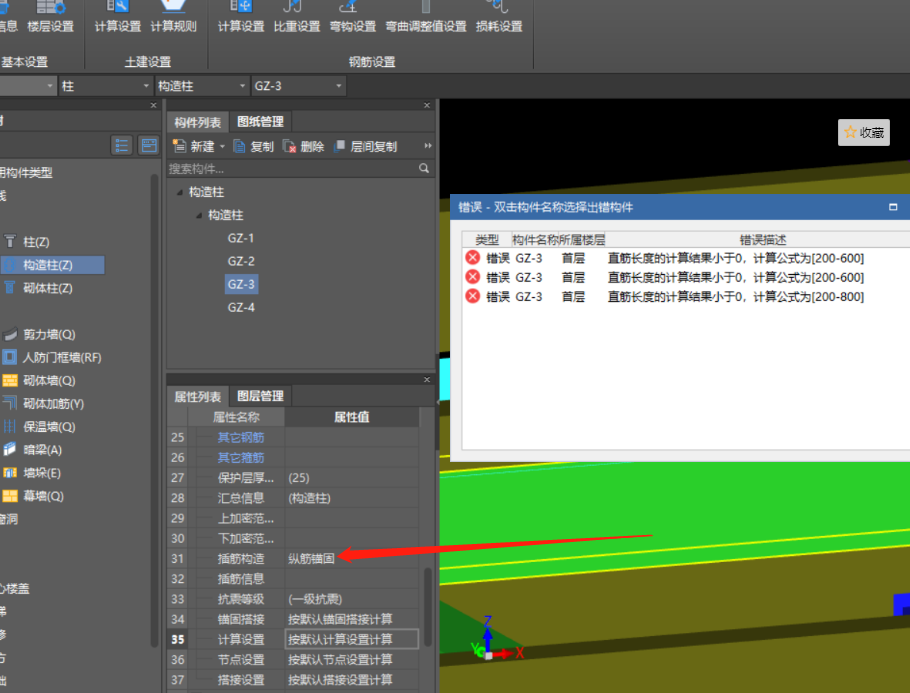Switch to the 属性列表 tab
Viewport: 910px width, 693px height.
198,397
